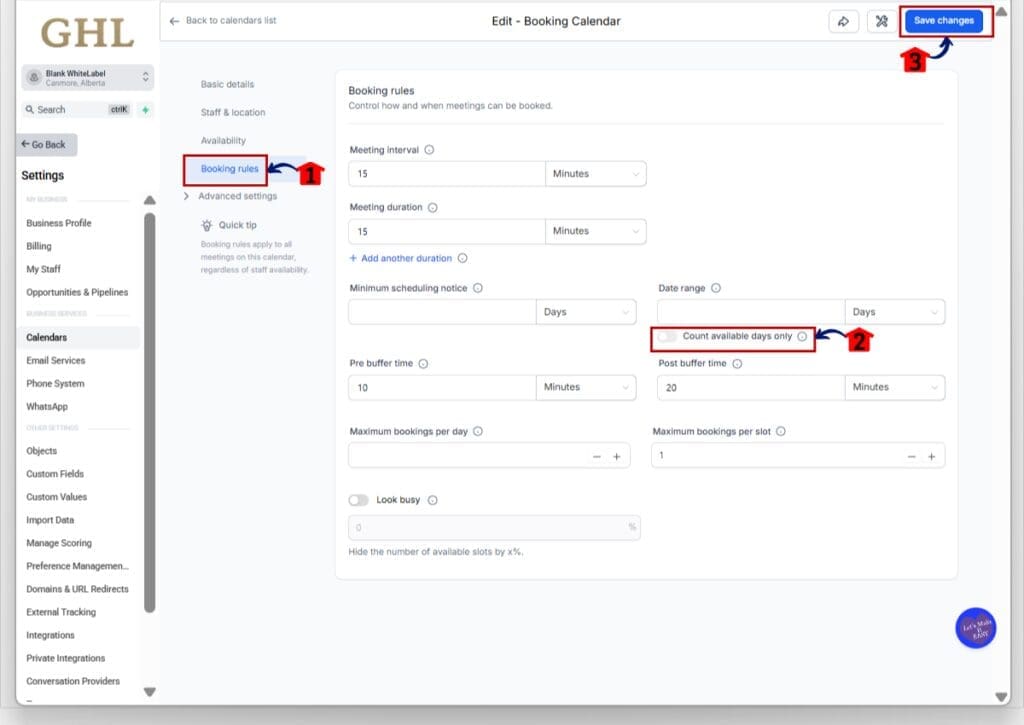Click the Post buffer time info icon
The width and height of the screenshot is (1024, 725).
[737, 364]
